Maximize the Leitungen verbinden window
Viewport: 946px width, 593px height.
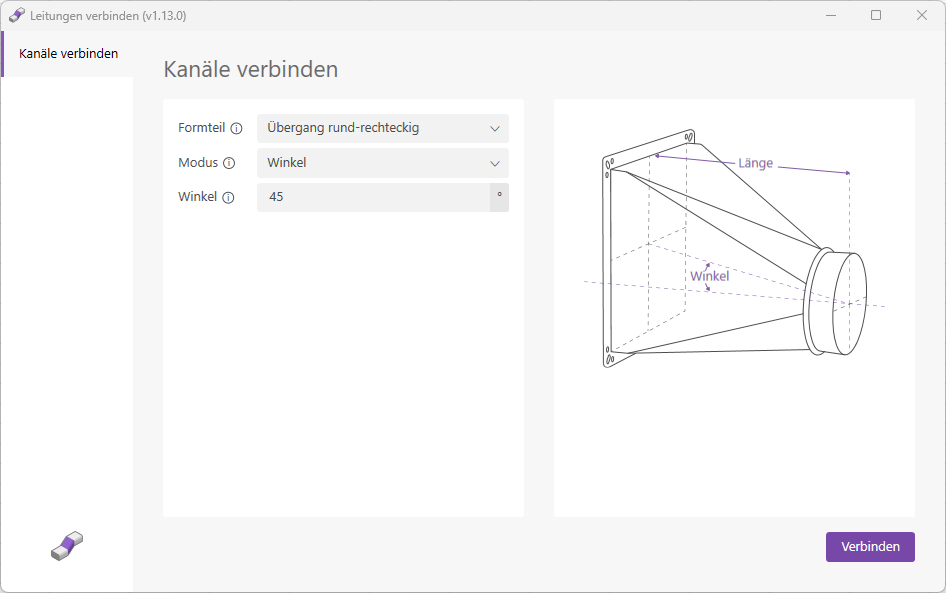[876, 15]
